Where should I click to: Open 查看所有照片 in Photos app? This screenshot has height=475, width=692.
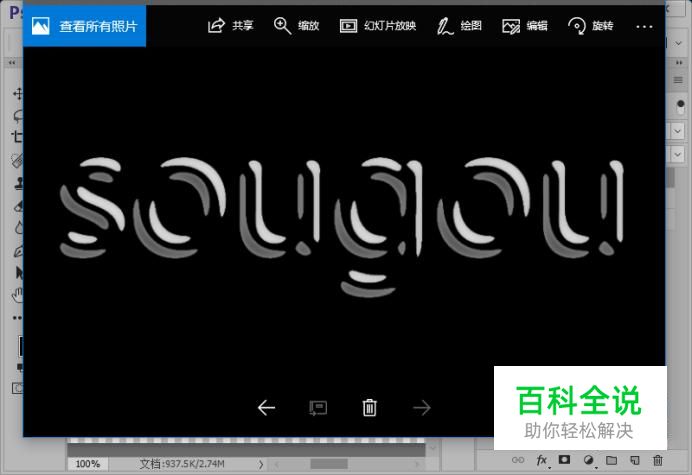click(84, 26)
